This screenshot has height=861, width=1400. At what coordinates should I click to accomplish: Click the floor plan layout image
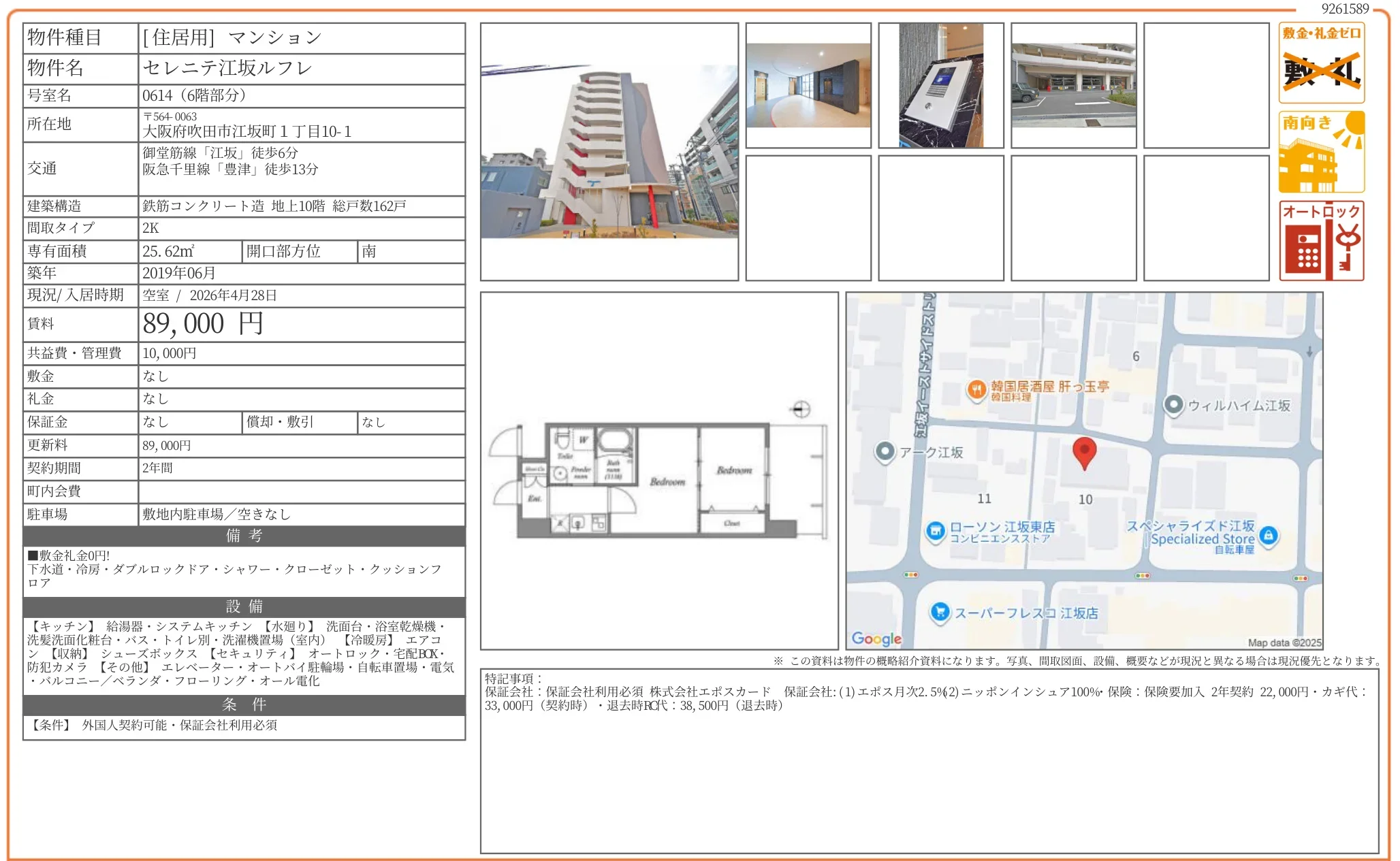(x=658, y=481)
